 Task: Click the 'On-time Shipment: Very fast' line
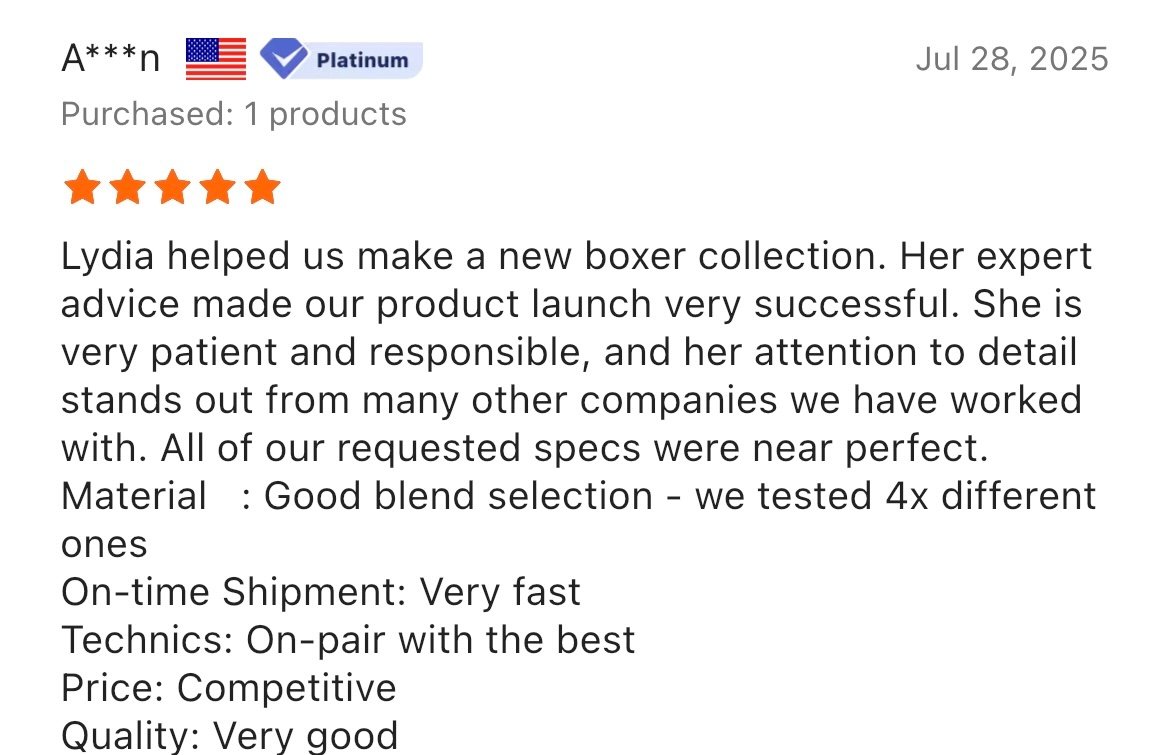pyautogui.click(x=320, y=592)
